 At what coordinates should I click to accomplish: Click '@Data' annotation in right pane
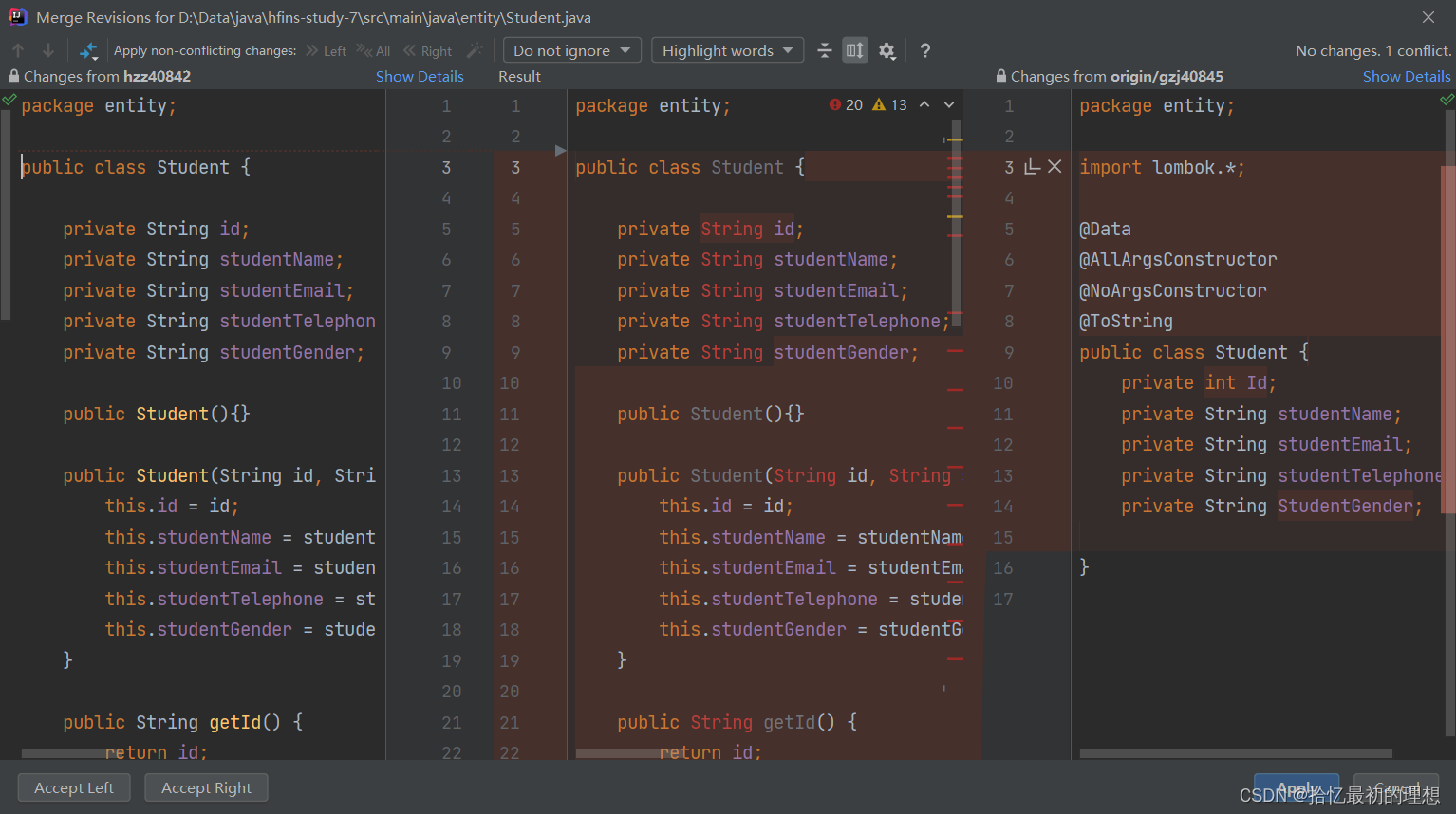point(1105,229)
